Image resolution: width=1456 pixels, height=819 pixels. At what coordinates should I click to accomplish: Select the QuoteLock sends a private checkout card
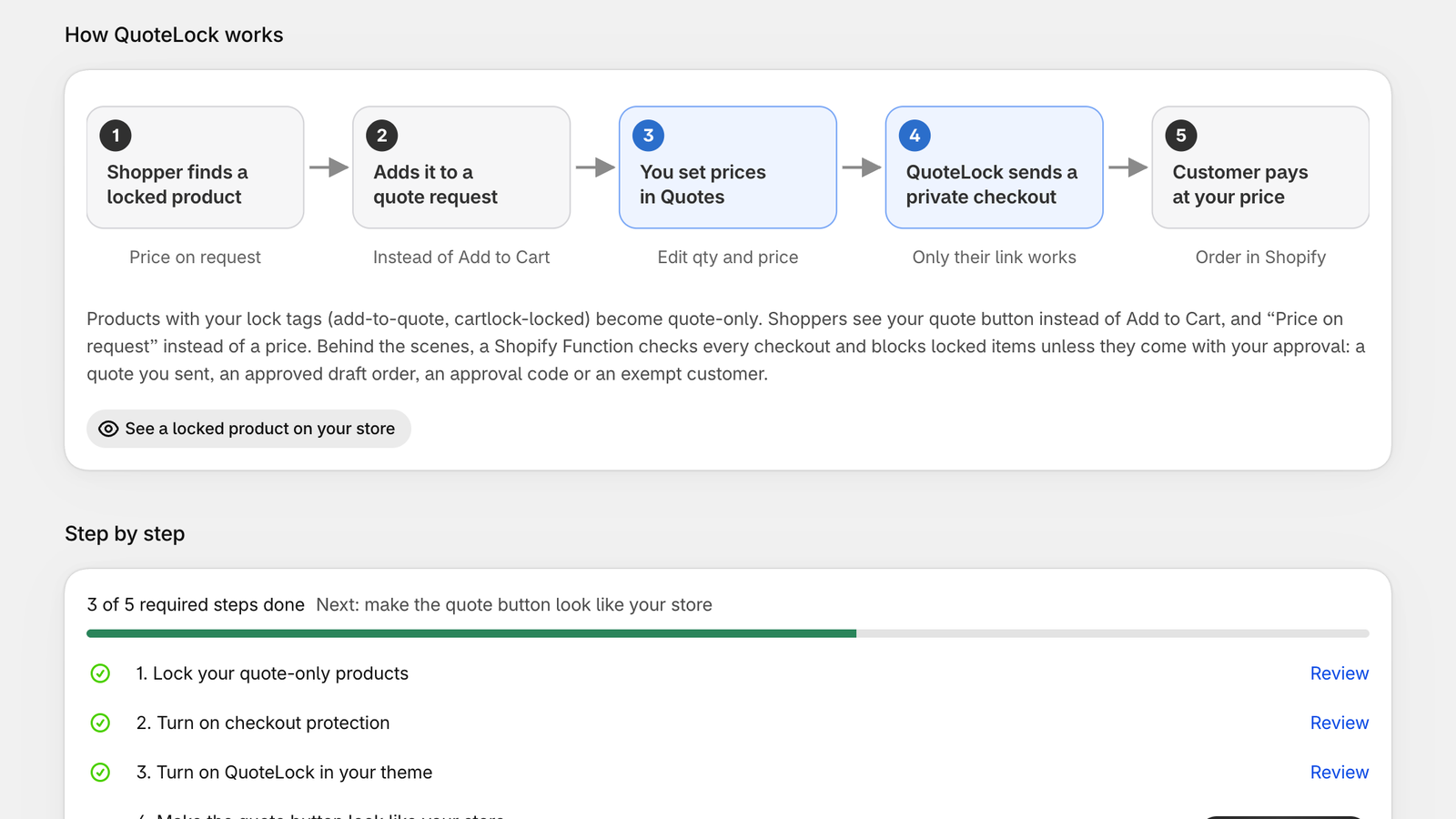(x=995, y=167)
